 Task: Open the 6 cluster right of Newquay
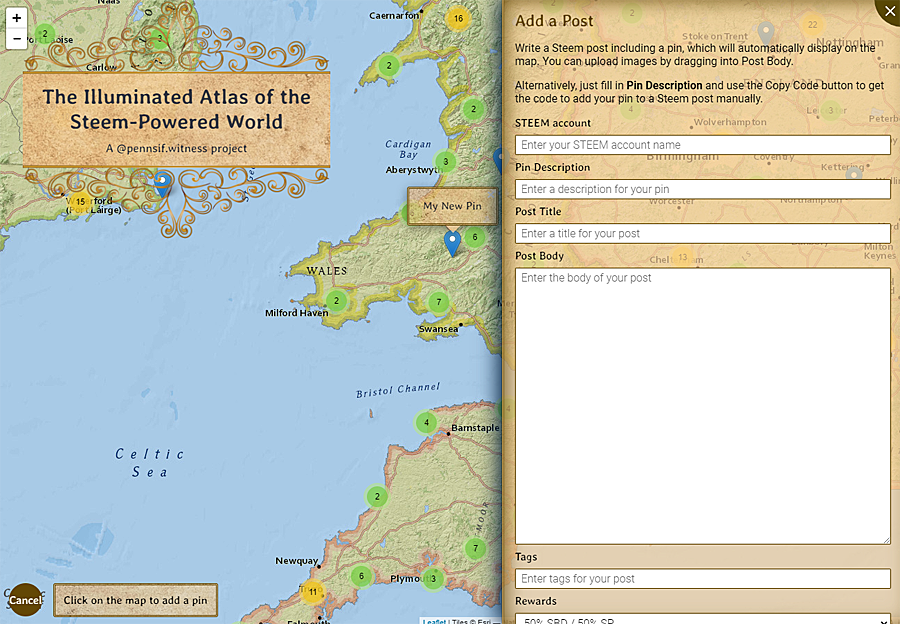(x=361, y=576)
